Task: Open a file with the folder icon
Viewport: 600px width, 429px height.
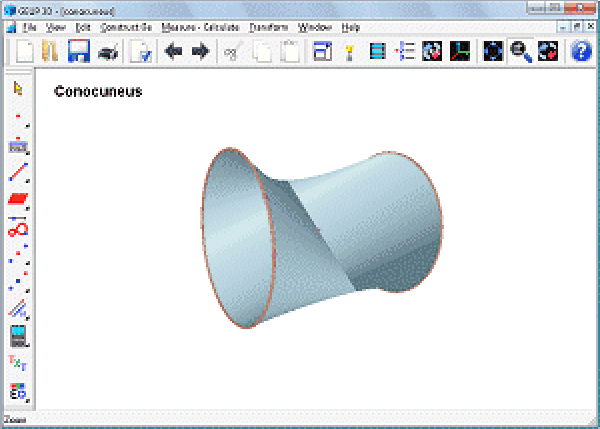Action: 52,52
